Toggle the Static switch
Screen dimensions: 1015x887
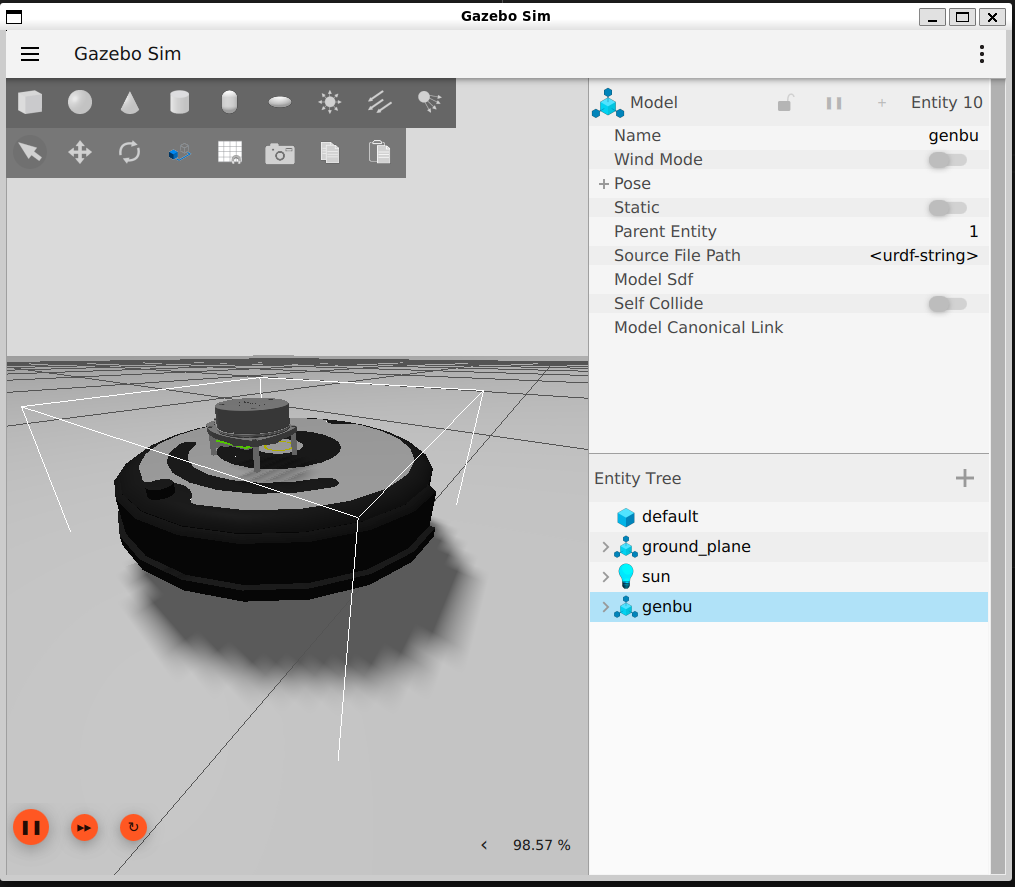(946, 208)
